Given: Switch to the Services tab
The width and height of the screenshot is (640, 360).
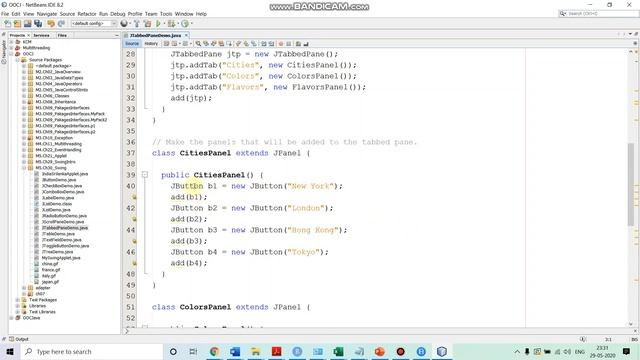Looking at the screenshot, I should point(41,36).
